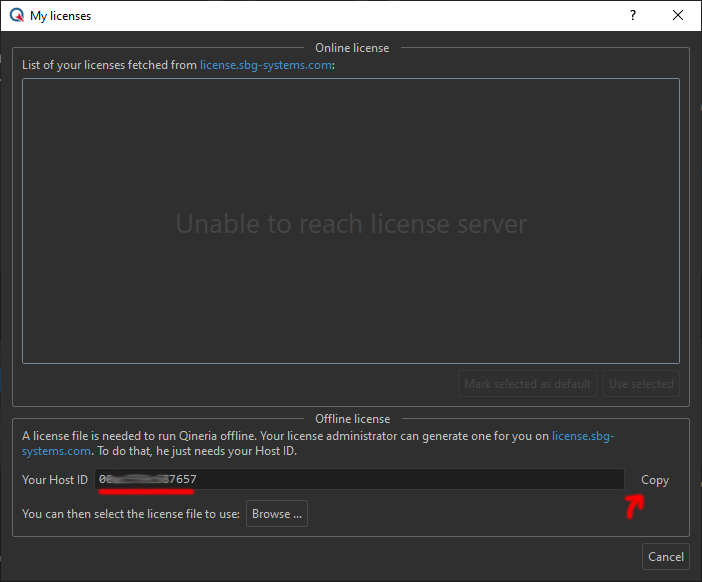Screen dimensions: 702x582
Task: Click the Mark selected as default button
Action: 528,384
